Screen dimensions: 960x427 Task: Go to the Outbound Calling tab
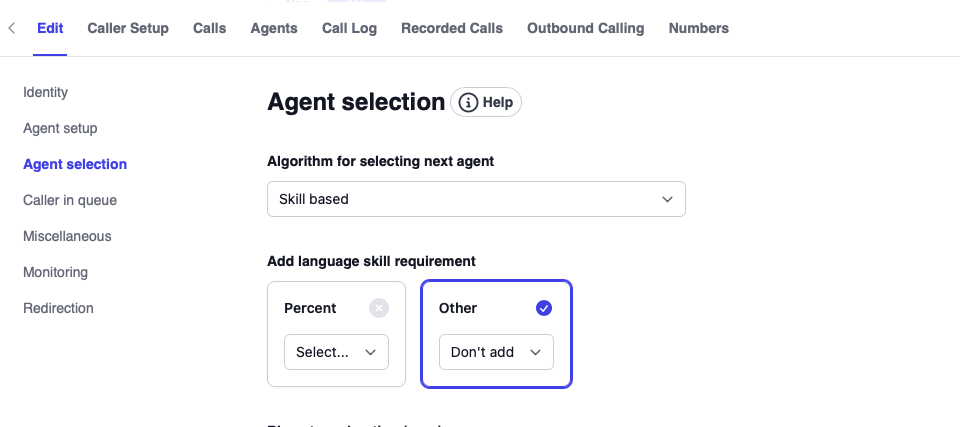coord(585,28)
